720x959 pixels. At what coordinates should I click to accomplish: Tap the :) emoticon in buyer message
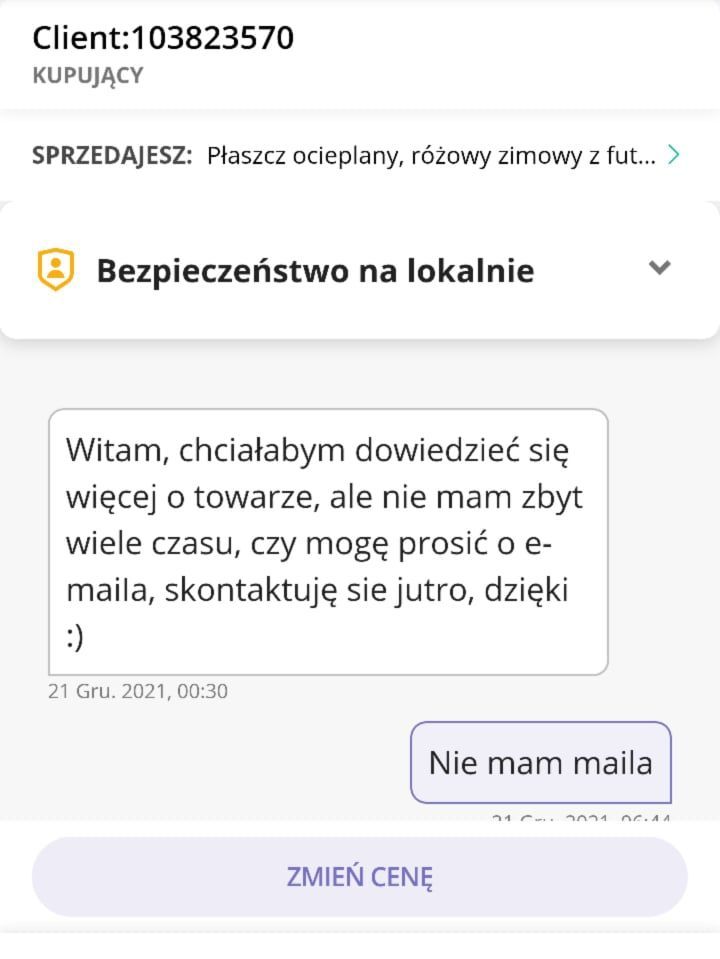(74, 637)
